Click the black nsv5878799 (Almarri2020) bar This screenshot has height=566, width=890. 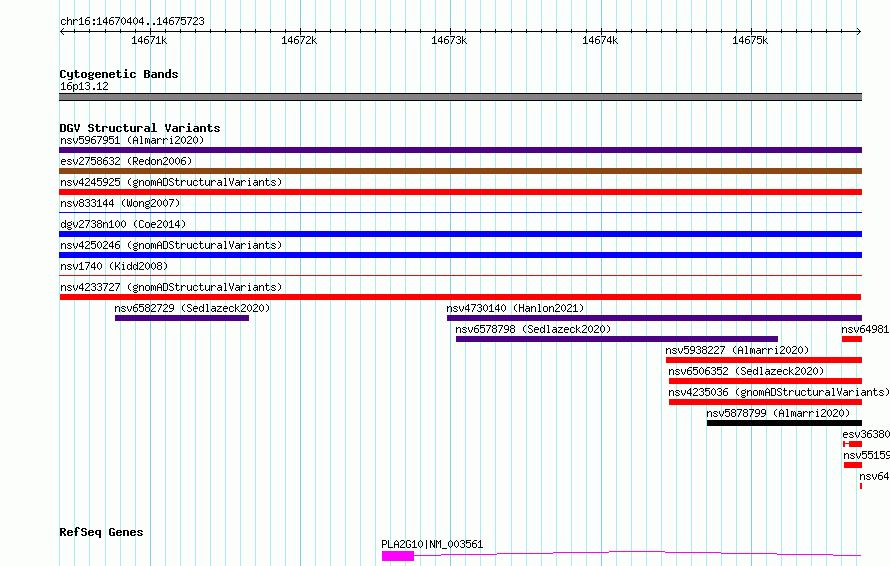coord(784,423)
